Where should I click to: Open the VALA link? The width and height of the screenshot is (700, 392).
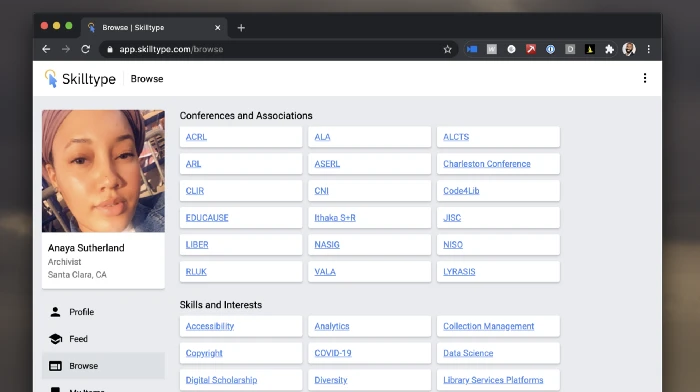click(x=325, y=271)
